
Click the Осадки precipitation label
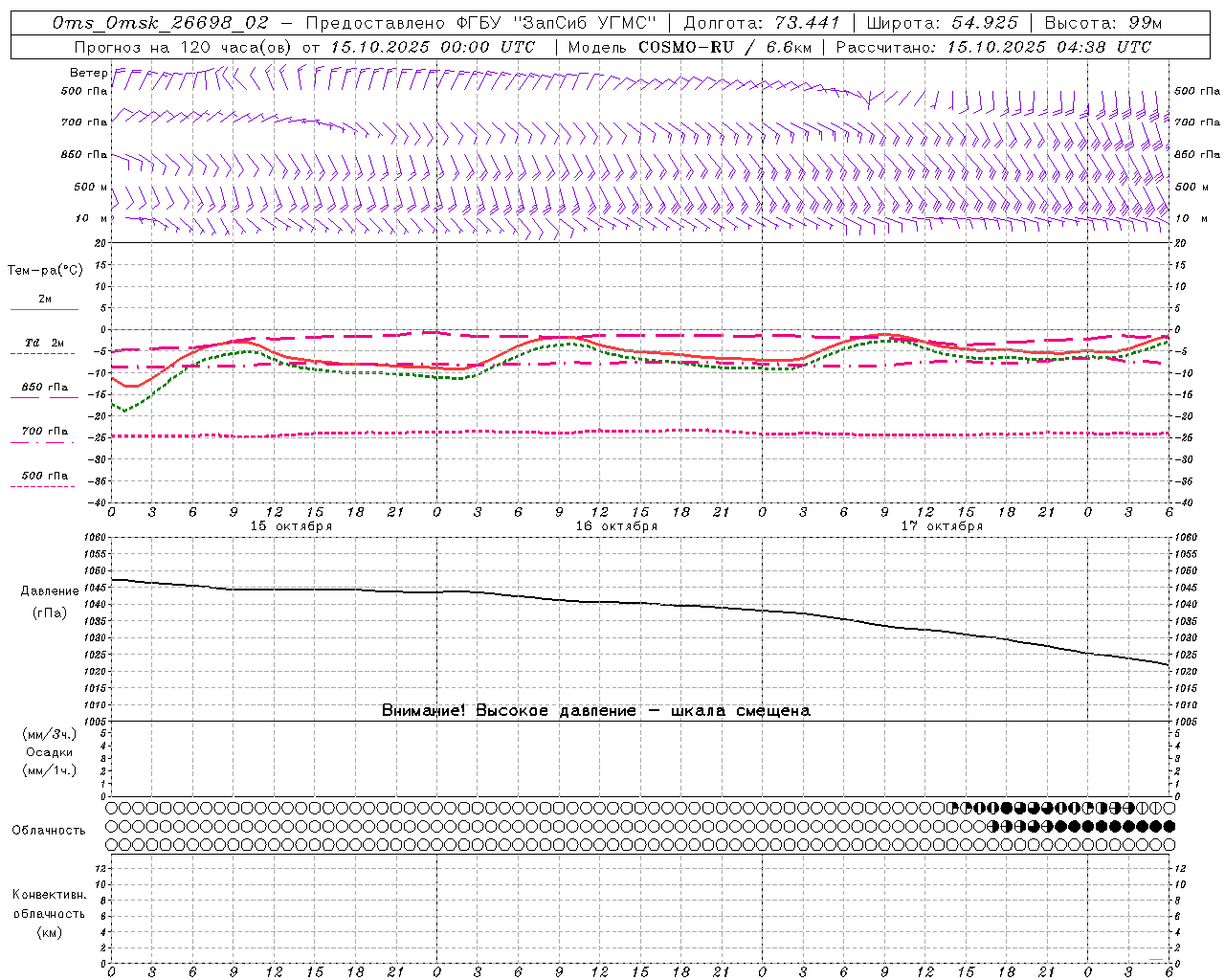[x=50, y=752]
